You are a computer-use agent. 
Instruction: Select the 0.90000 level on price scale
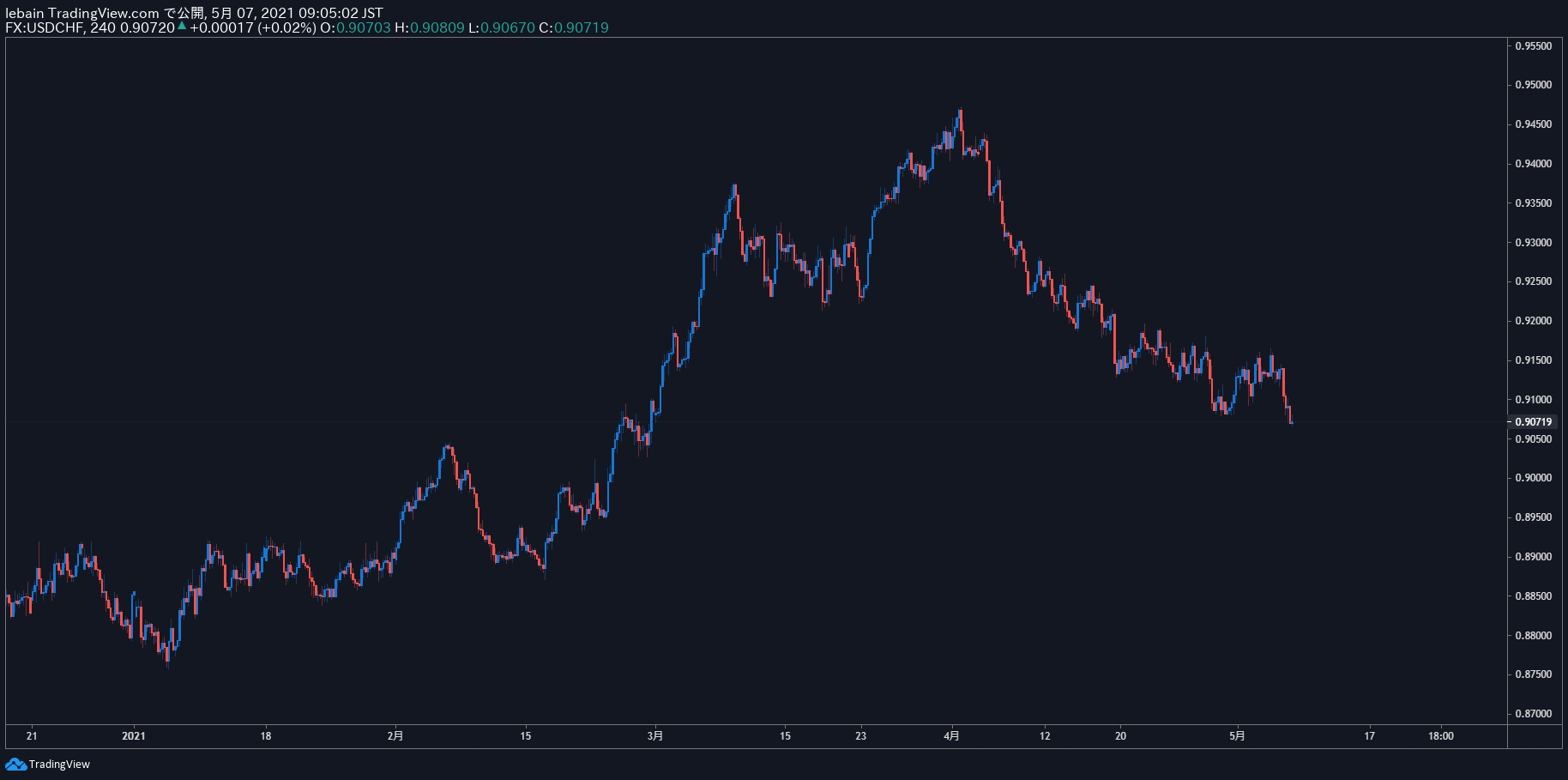[x=1533, y=478]
